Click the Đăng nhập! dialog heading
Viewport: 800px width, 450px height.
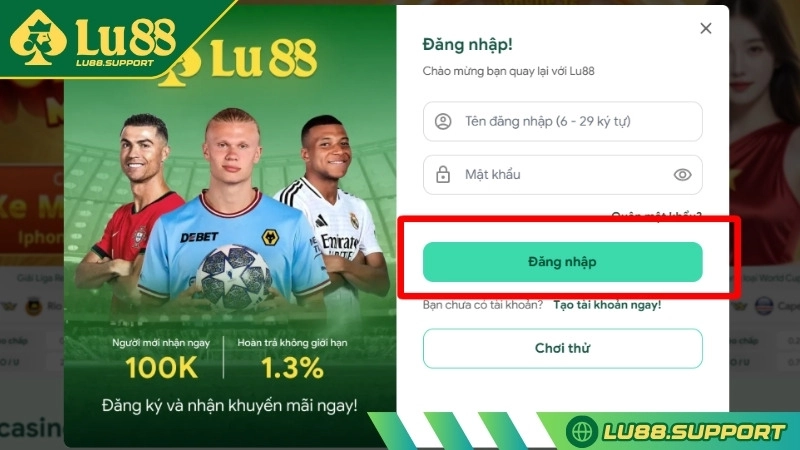pyautogui.click(x=467, y=45)
